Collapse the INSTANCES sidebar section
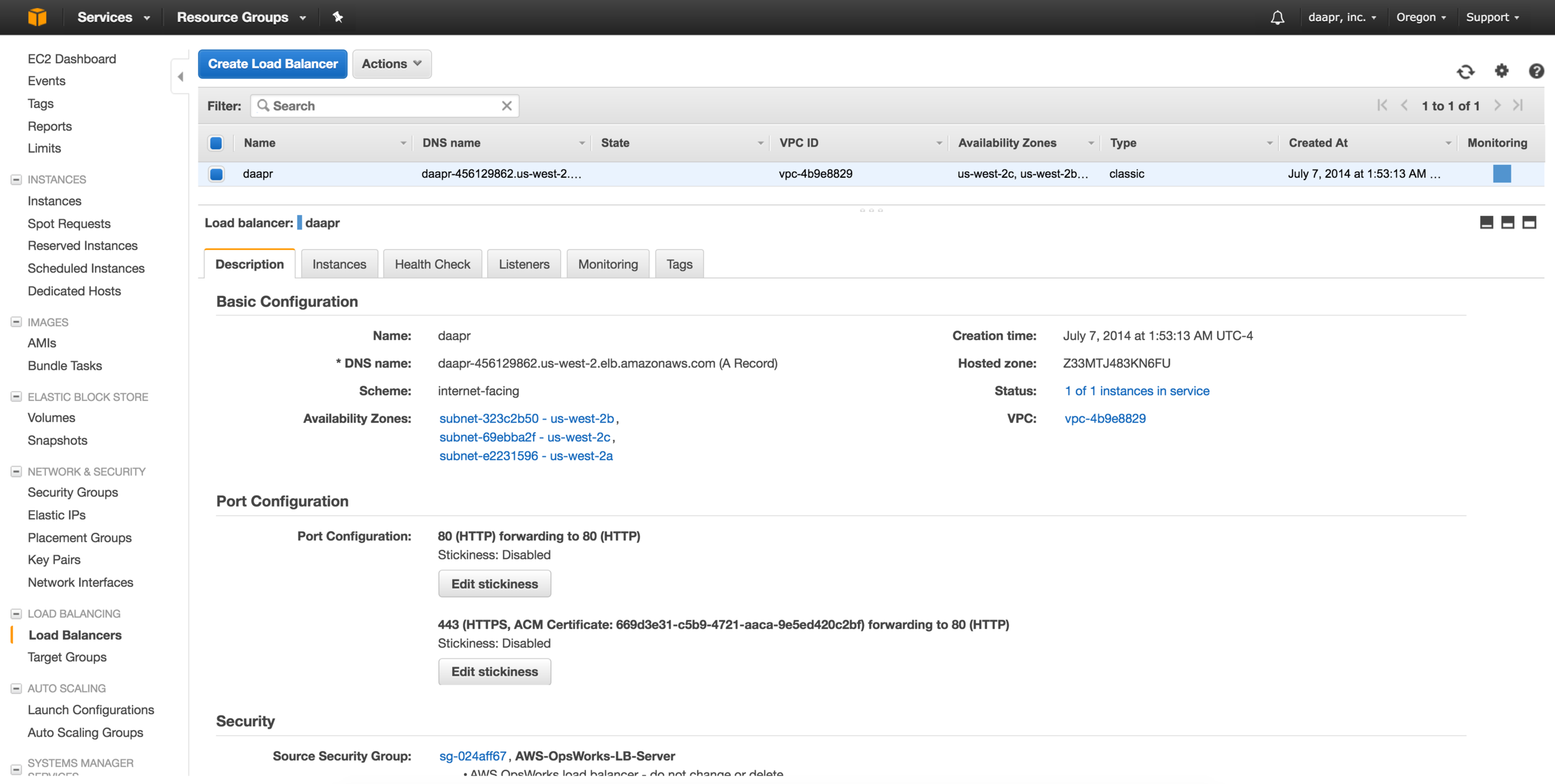1555x784 pixels. [16, 180]
